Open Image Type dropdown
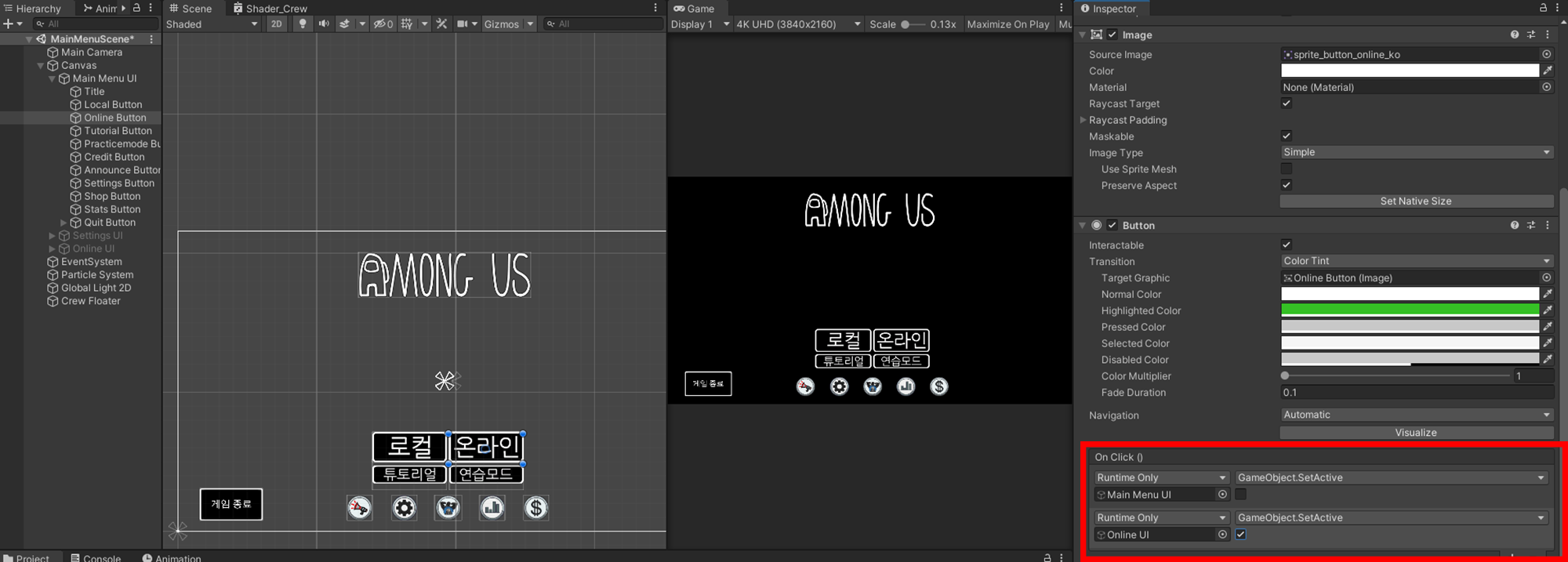The height and width of the screenshot is (562, 1568). pos(1417,152)
